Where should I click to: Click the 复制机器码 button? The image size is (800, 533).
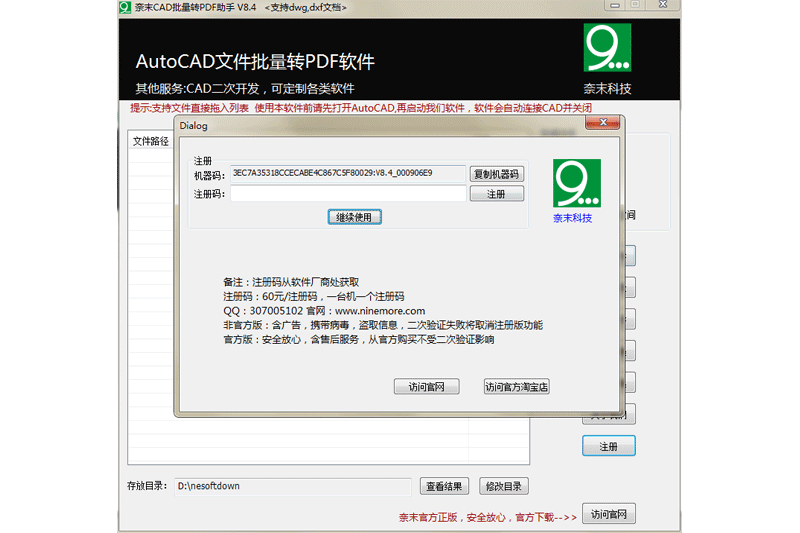[x=496, y=174]
